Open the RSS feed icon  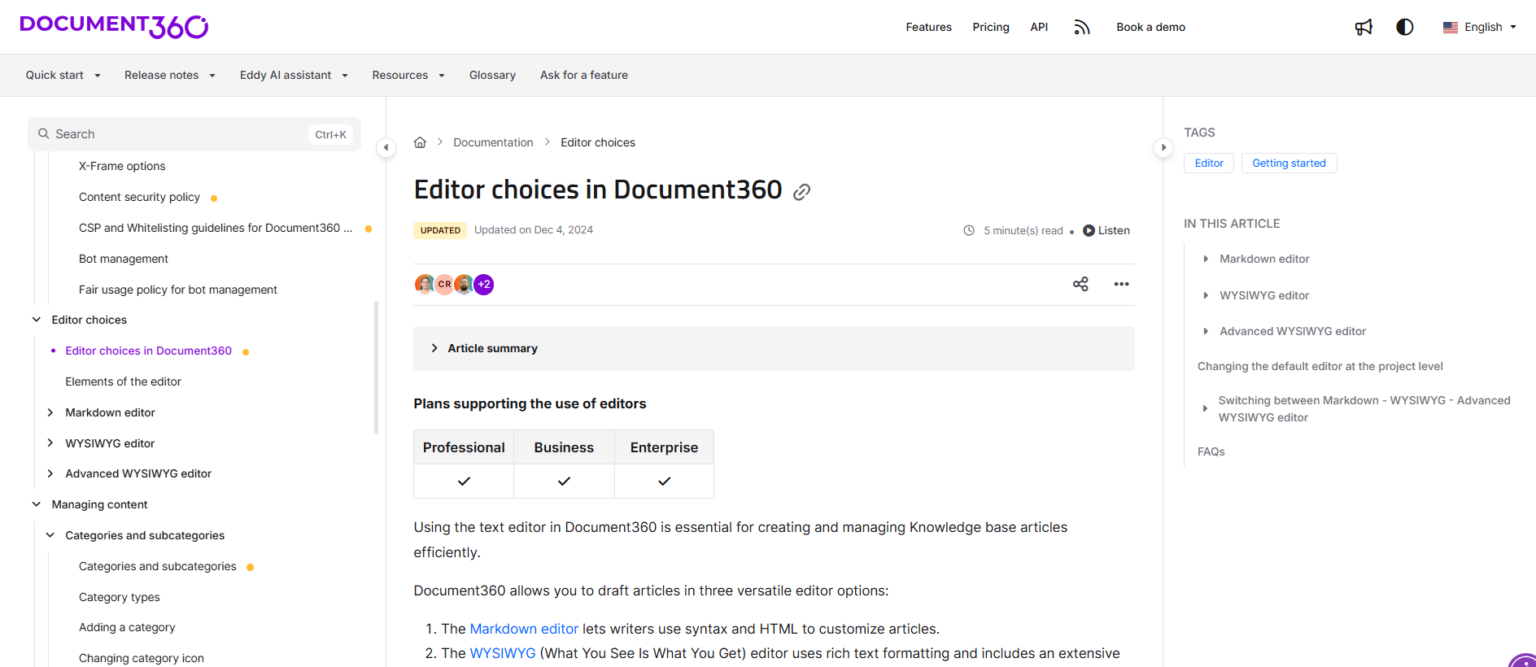click(x=1082, y=27)
